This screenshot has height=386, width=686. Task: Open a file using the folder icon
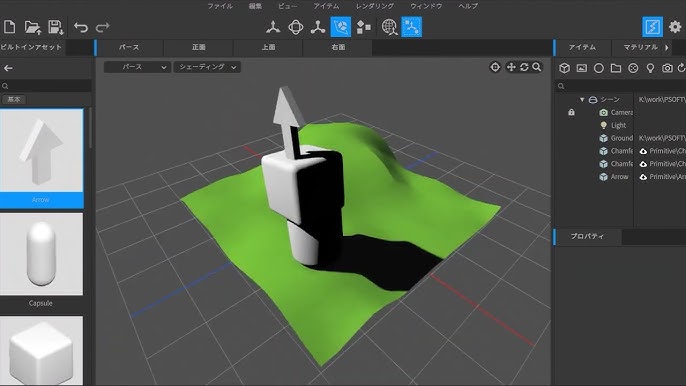pyautogui.click(x=32, y=27)
